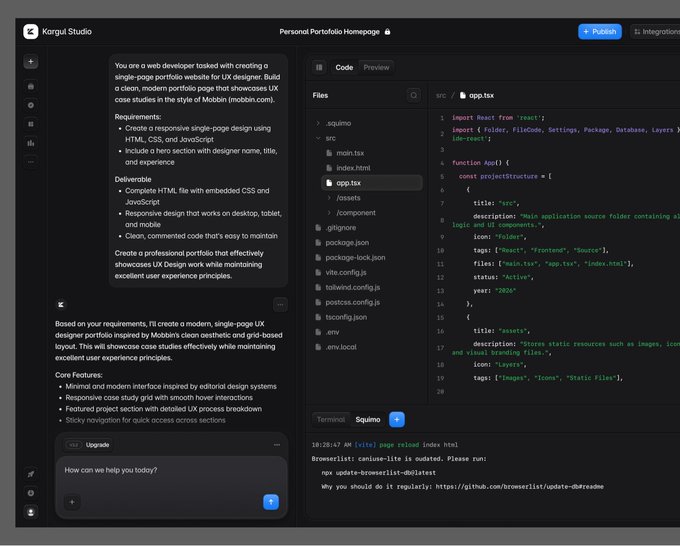Open the .env.local file

[x=337, y=347]
